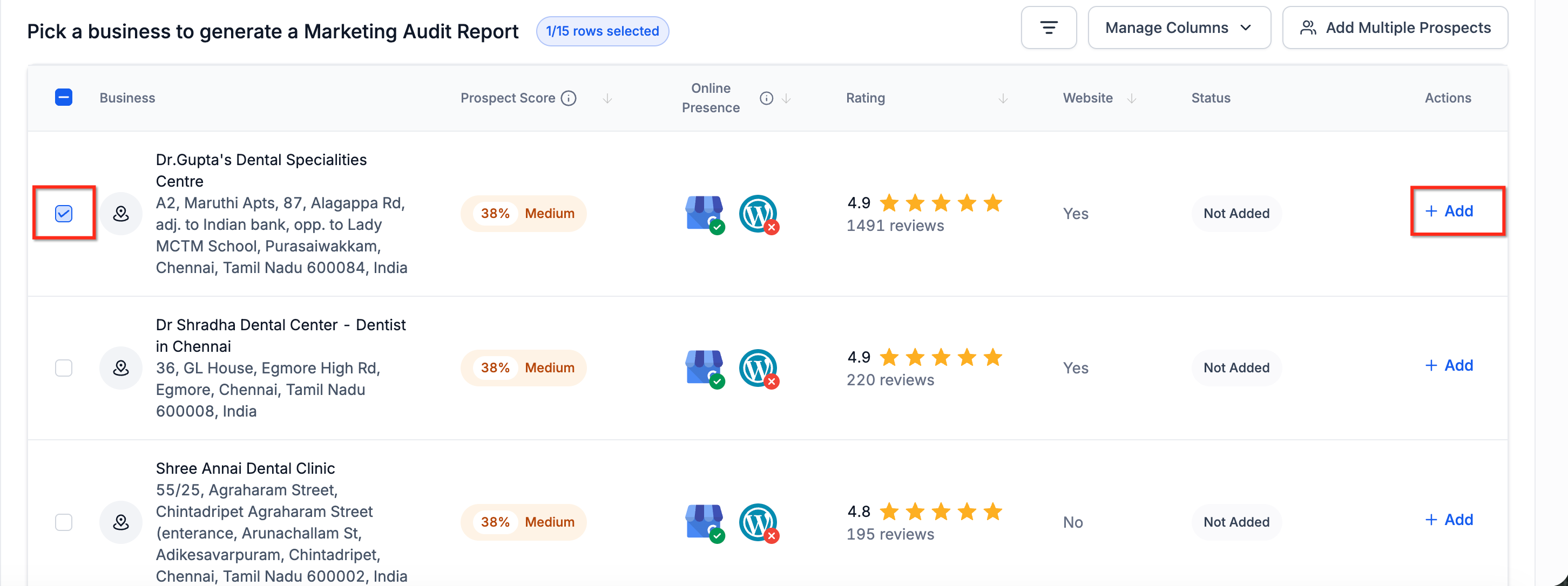Click Online Presence info icon
This screenshot has height=586, width=1568.
click(766, 98)
